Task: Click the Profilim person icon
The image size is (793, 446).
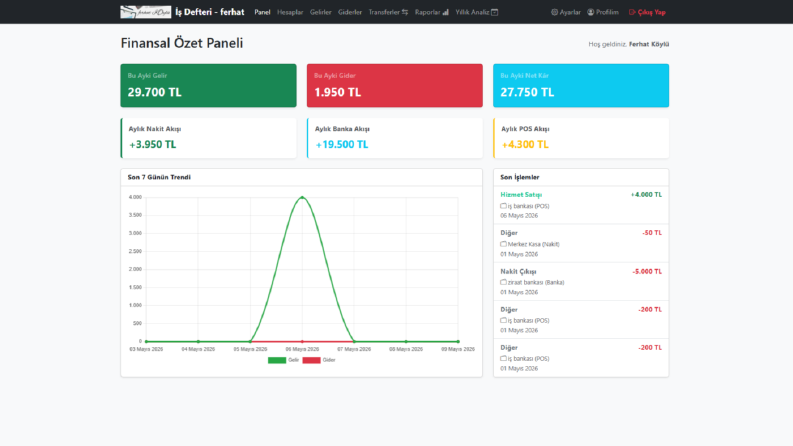Action: [591, 12]
